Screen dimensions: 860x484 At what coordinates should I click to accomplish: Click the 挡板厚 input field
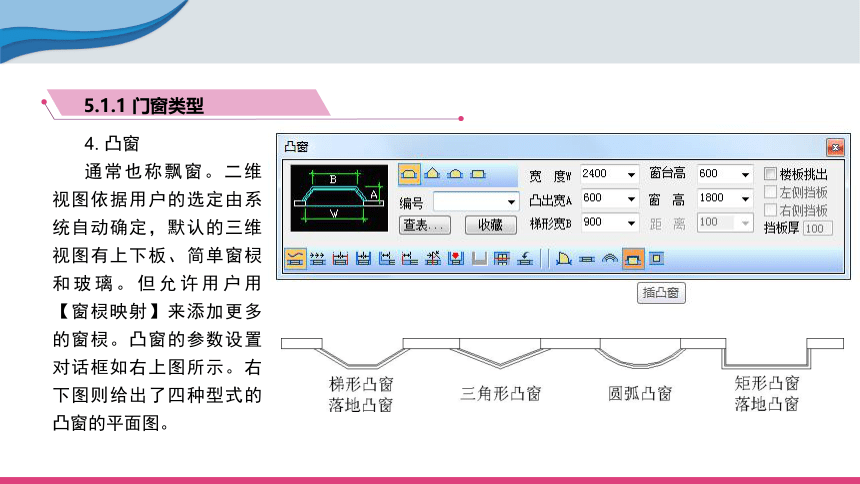(818, 229)
